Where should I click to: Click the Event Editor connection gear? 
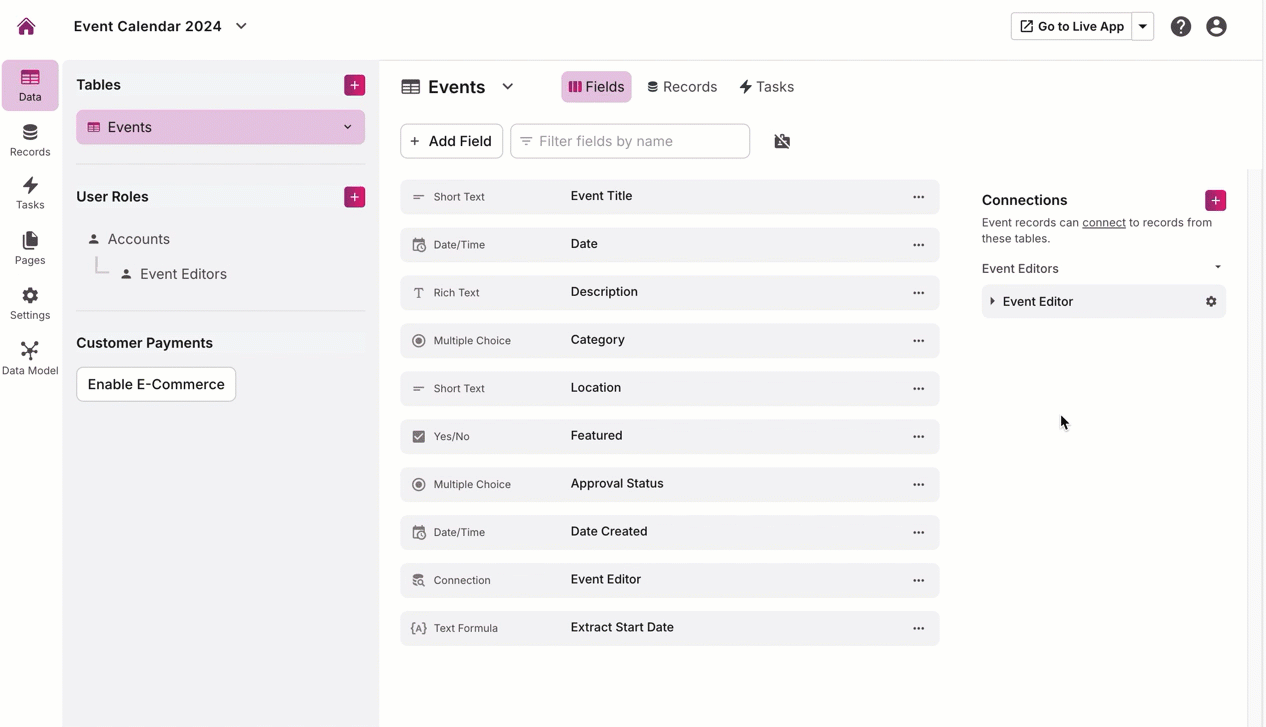[x=1211, y=301]
